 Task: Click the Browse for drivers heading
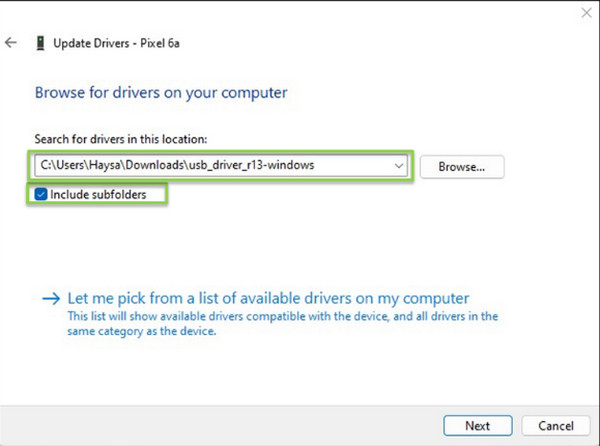161,93
